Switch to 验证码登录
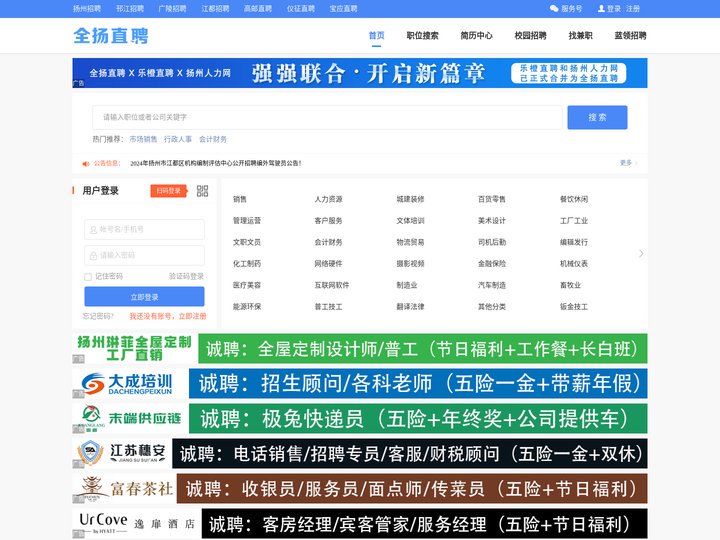The width and height of the screenshot is (720, 540). 186,276
